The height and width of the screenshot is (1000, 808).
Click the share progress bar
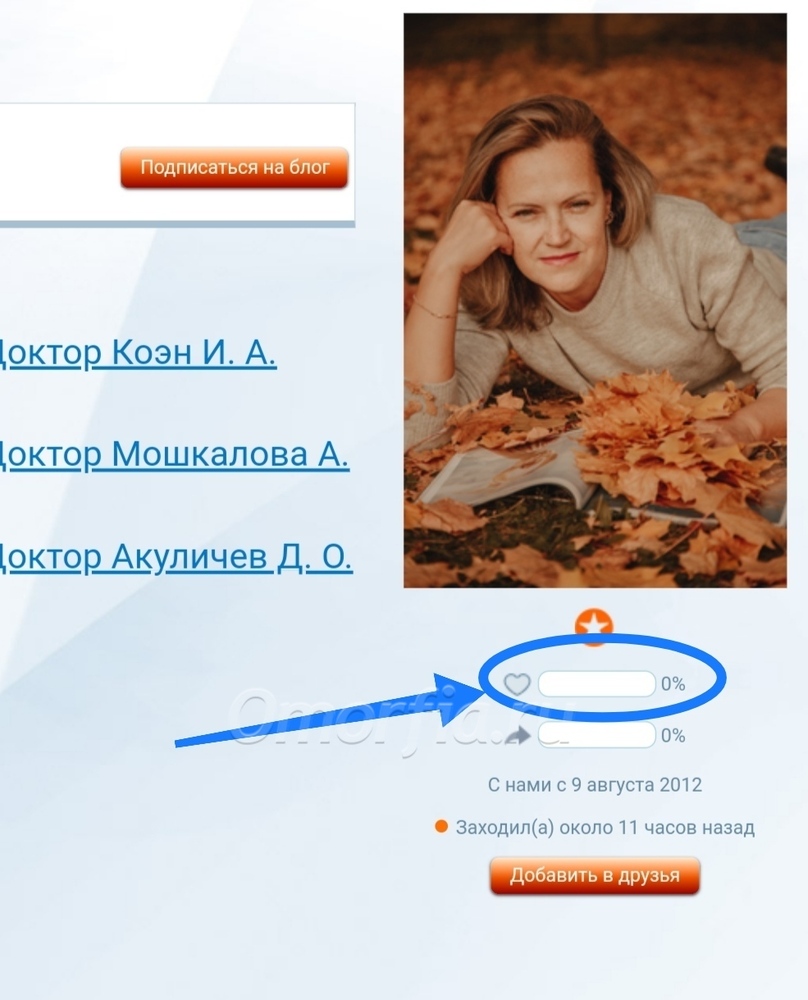pos(597,735)
